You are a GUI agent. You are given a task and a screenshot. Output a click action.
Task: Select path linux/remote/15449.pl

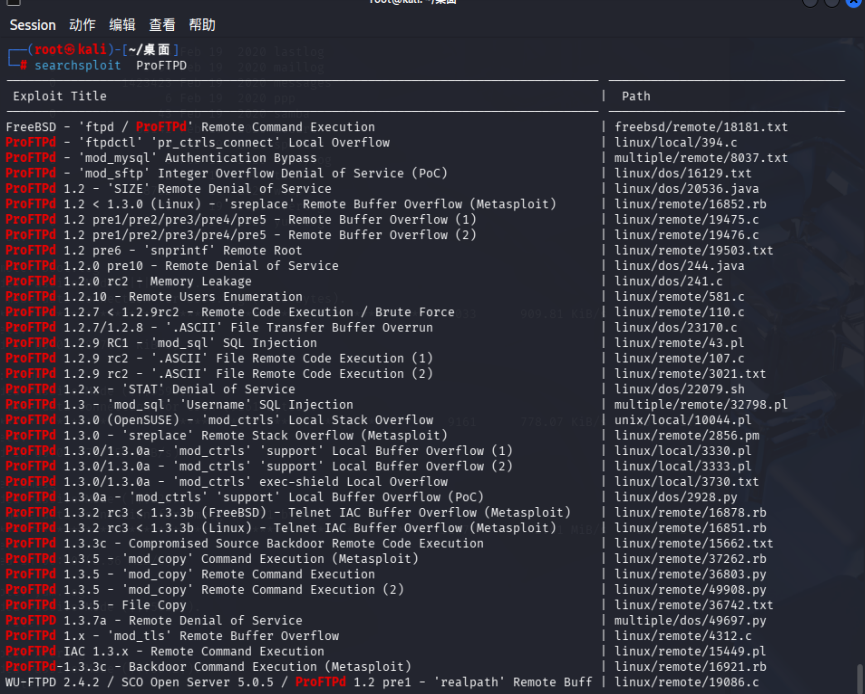(x=690, y=652)
